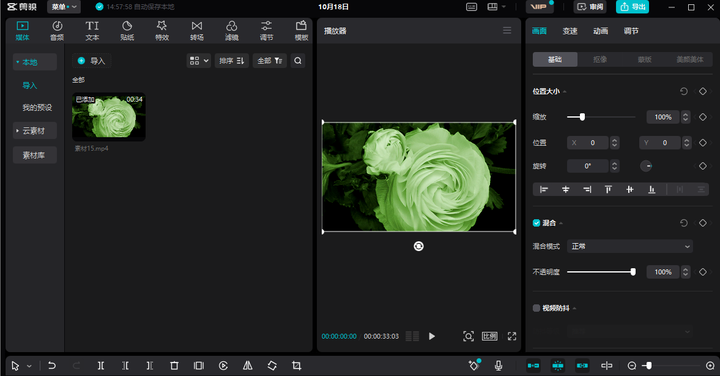Click align left icon in alignment row
Image resolution: width=720 pixels, height=376 pixels.
click(x=544, y=189)
